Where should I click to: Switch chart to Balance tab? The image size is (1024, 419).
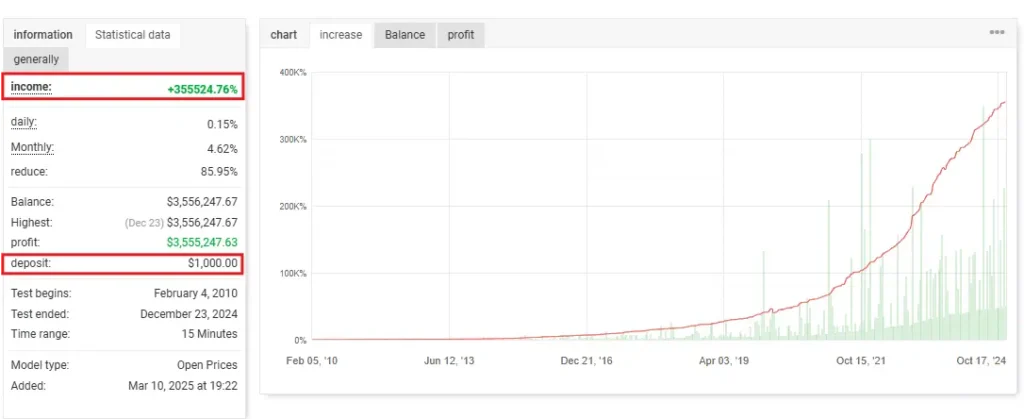coord(405,35)
